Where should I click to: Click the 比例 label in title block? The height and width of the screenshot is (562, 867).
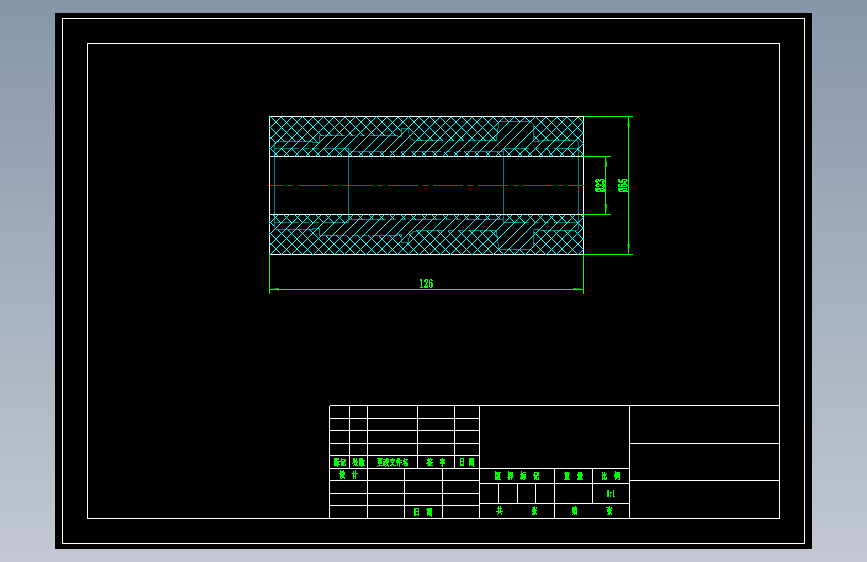611,476
